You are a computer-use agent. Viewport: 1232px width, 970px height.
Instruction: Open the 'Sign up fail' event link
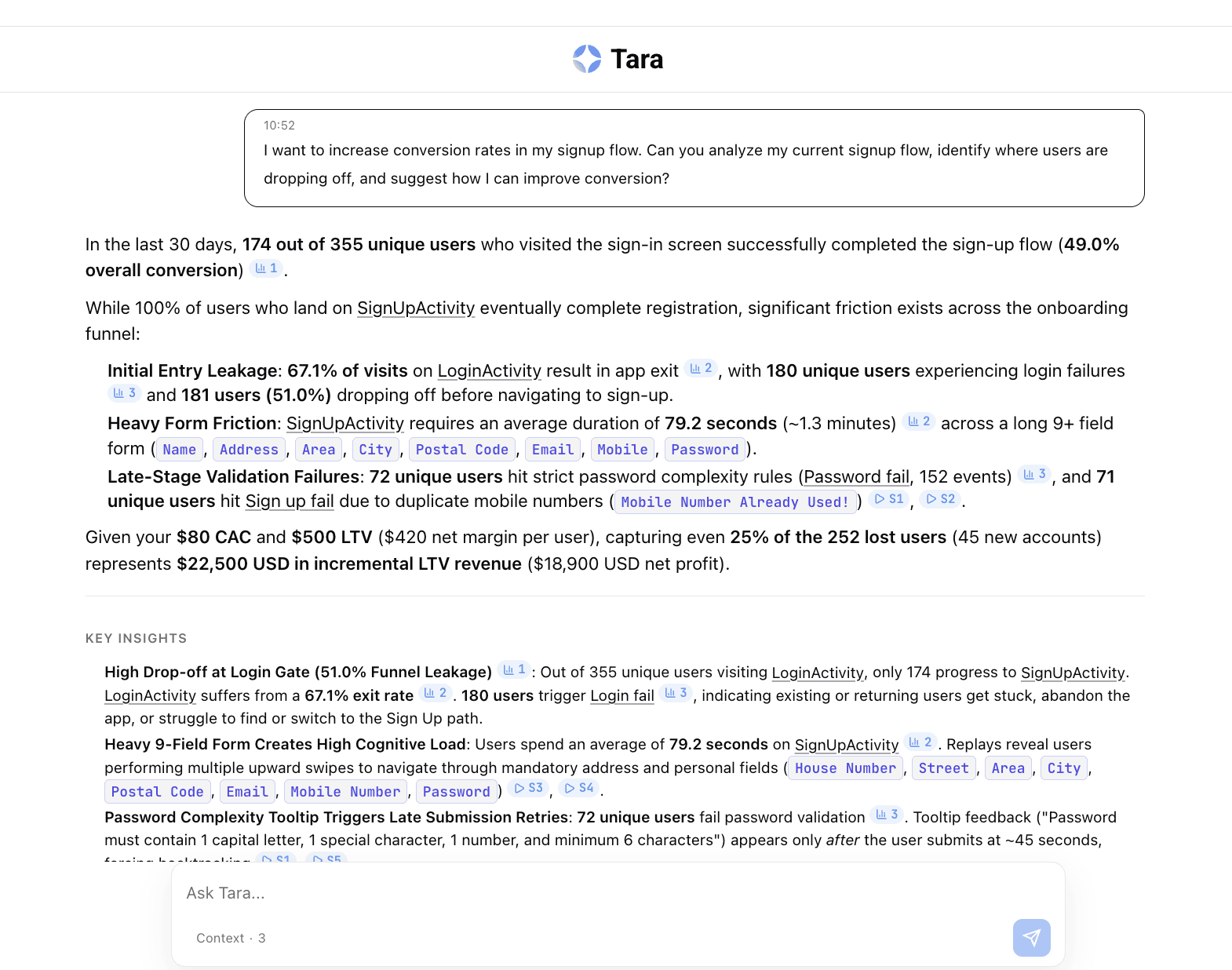coord(290,501)
